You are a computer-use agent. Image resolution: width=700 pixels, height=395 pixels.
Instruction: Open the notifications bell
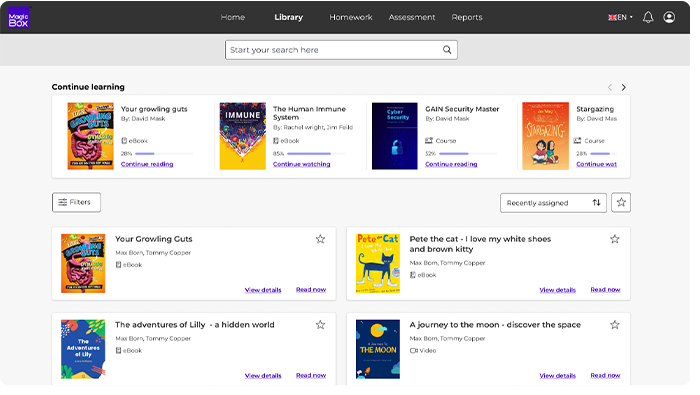(648, 17)
